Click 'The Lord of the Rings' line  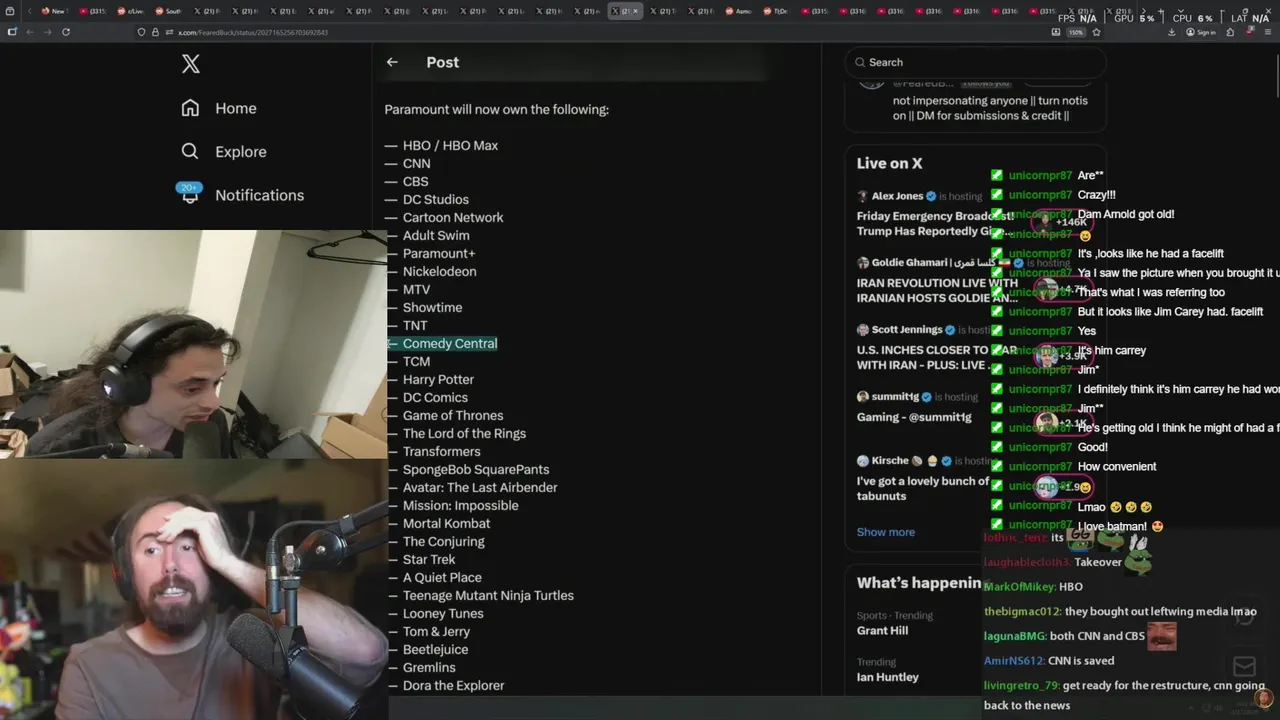[x=464, y=433]
